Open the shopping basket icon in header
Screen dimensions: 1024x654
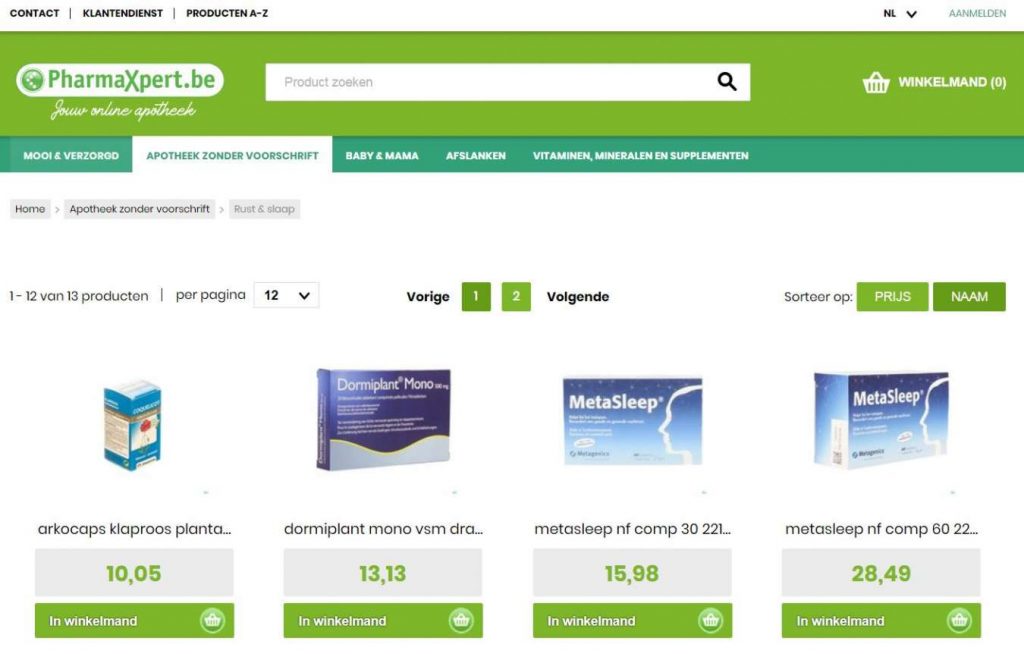[x=876, y=82]
